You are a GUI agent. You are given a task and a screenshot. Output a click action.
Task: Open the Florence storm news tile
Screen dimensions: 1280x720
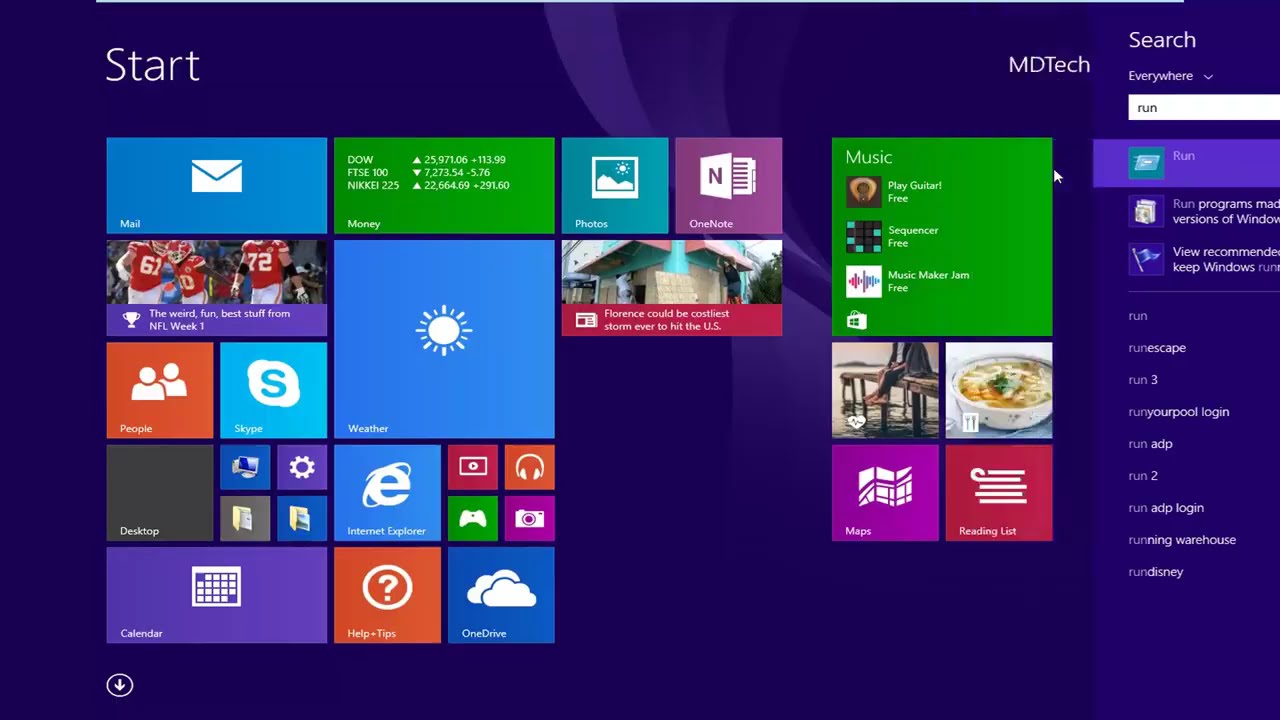[x=672, y=288]
